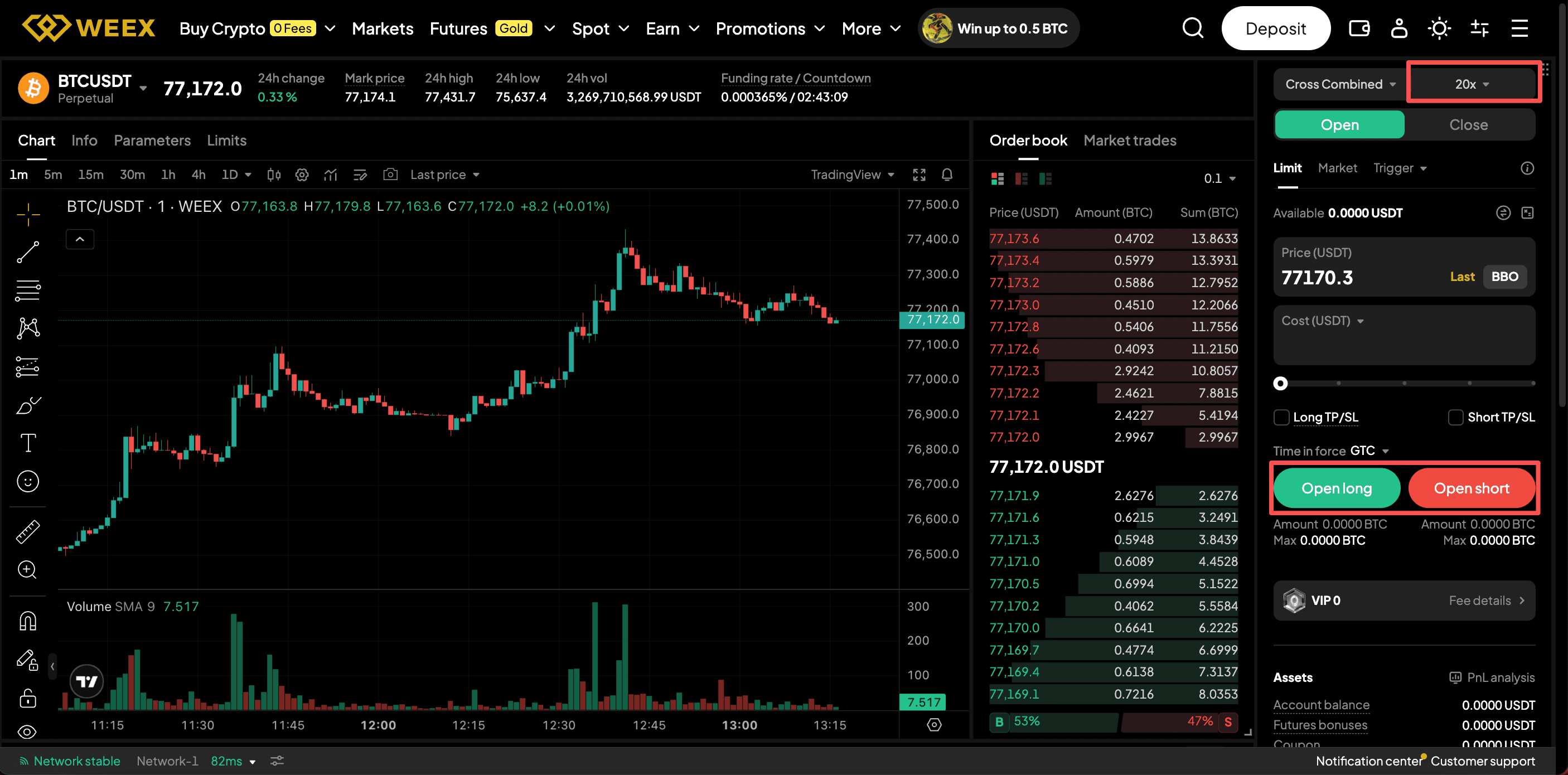Screen dimensions: 1568x775
Task: Select the crosshair cursor tool
Action: [x=28, y=214]
